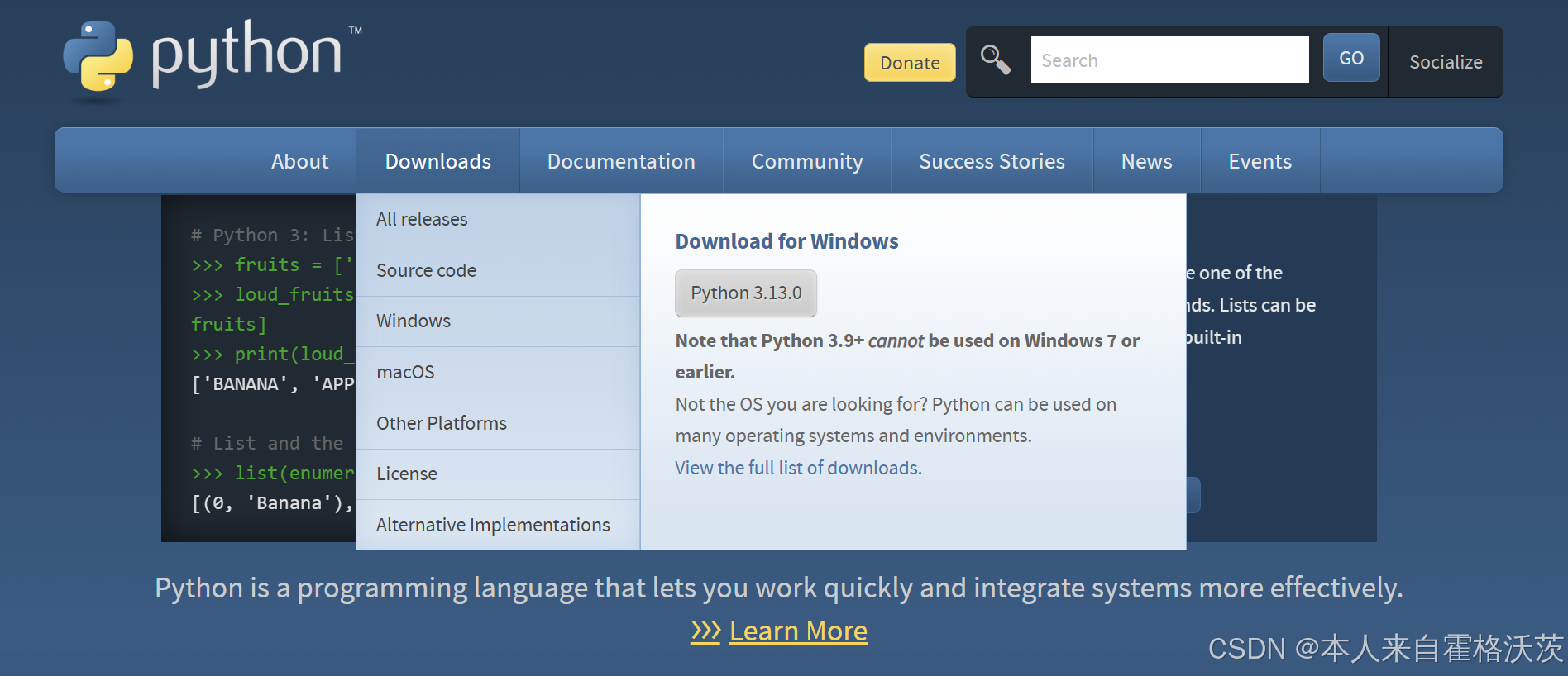Choose macOS from Downloads menu
The height and width of the screenshot is (676, 1568).
pyautogui.click(x=498, y=372)
